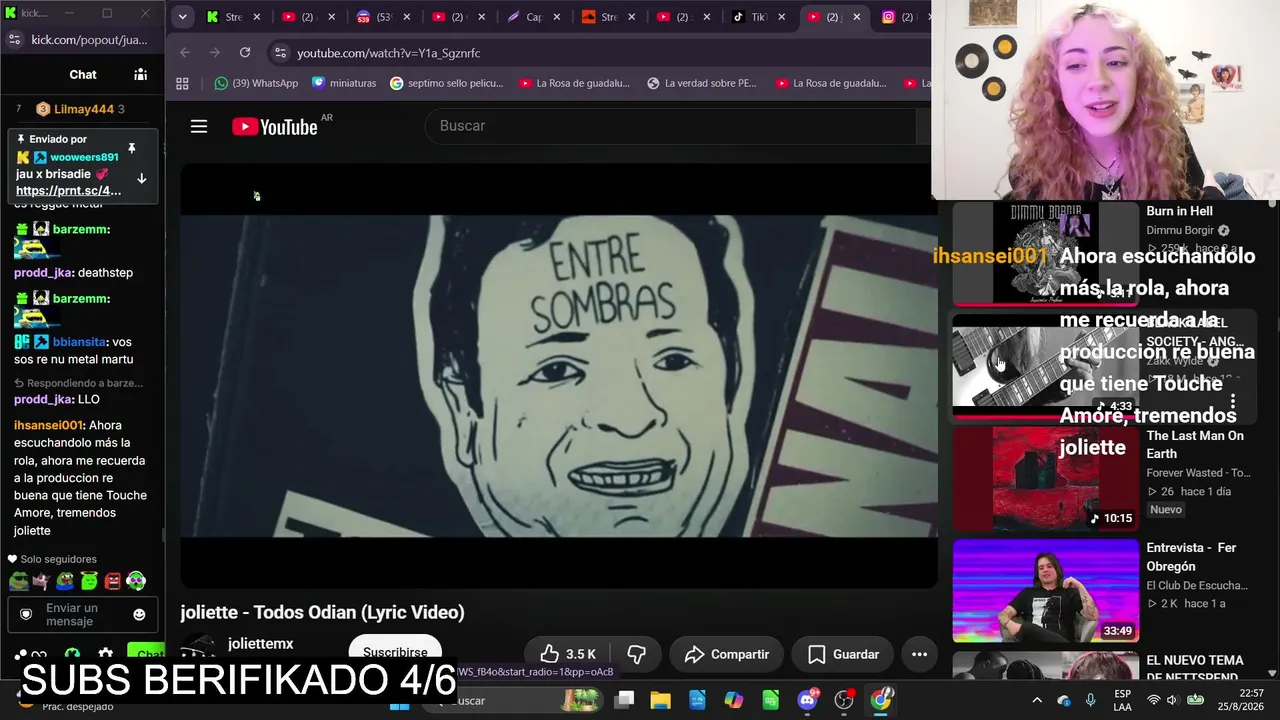Click the Compartir share button
This screenshot has height=720, width=1280.
point(727,654)
